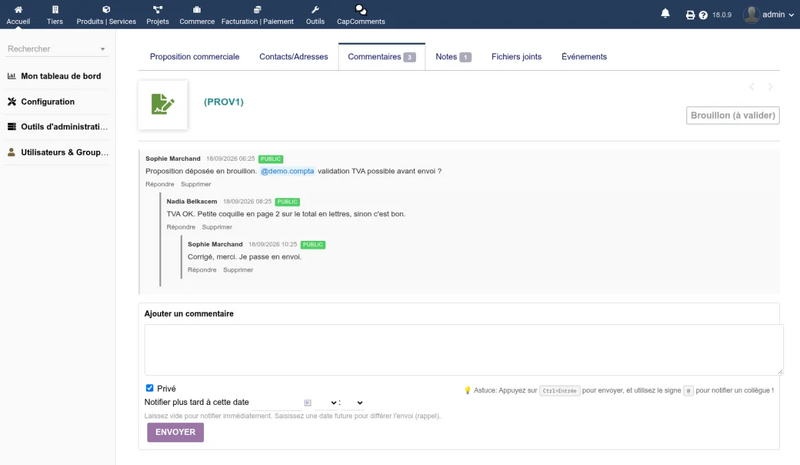Viewport: 800px width, 465px height.
Task: Open Utilisateurs & Groupes in sidebar
Action: pos(57,152)
